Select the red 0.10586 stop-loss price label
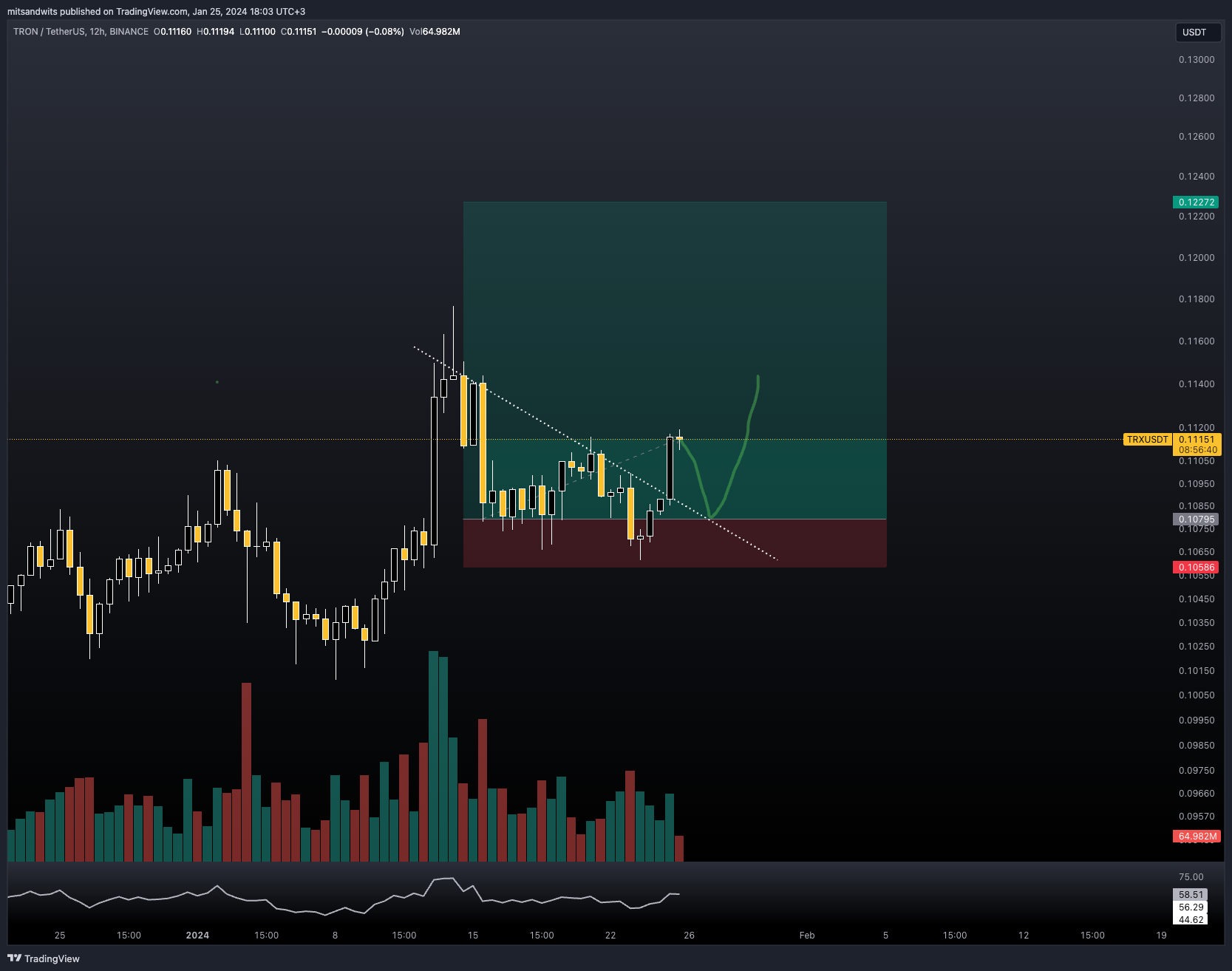 coord(1196,568)
